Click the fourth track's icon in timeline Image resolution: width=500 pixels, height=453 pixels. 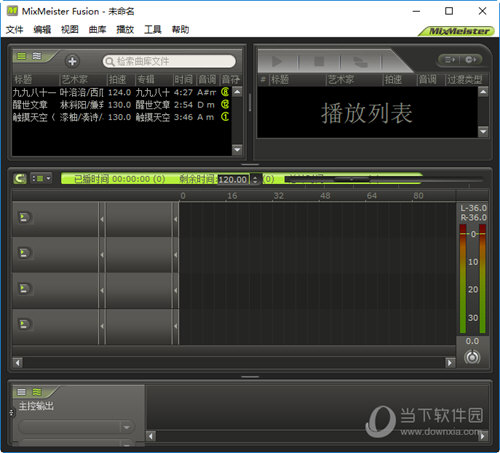pos(24,324)
